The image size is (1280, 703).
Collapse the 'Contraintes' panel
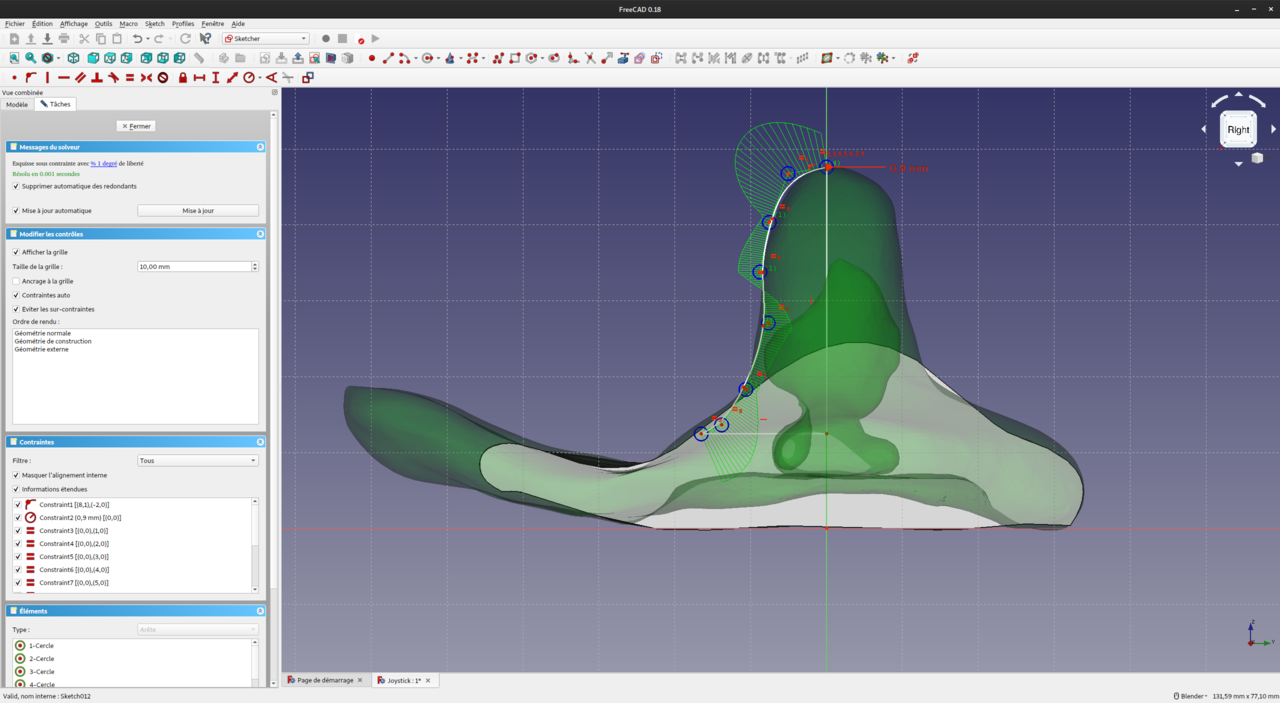click(260, 442)
